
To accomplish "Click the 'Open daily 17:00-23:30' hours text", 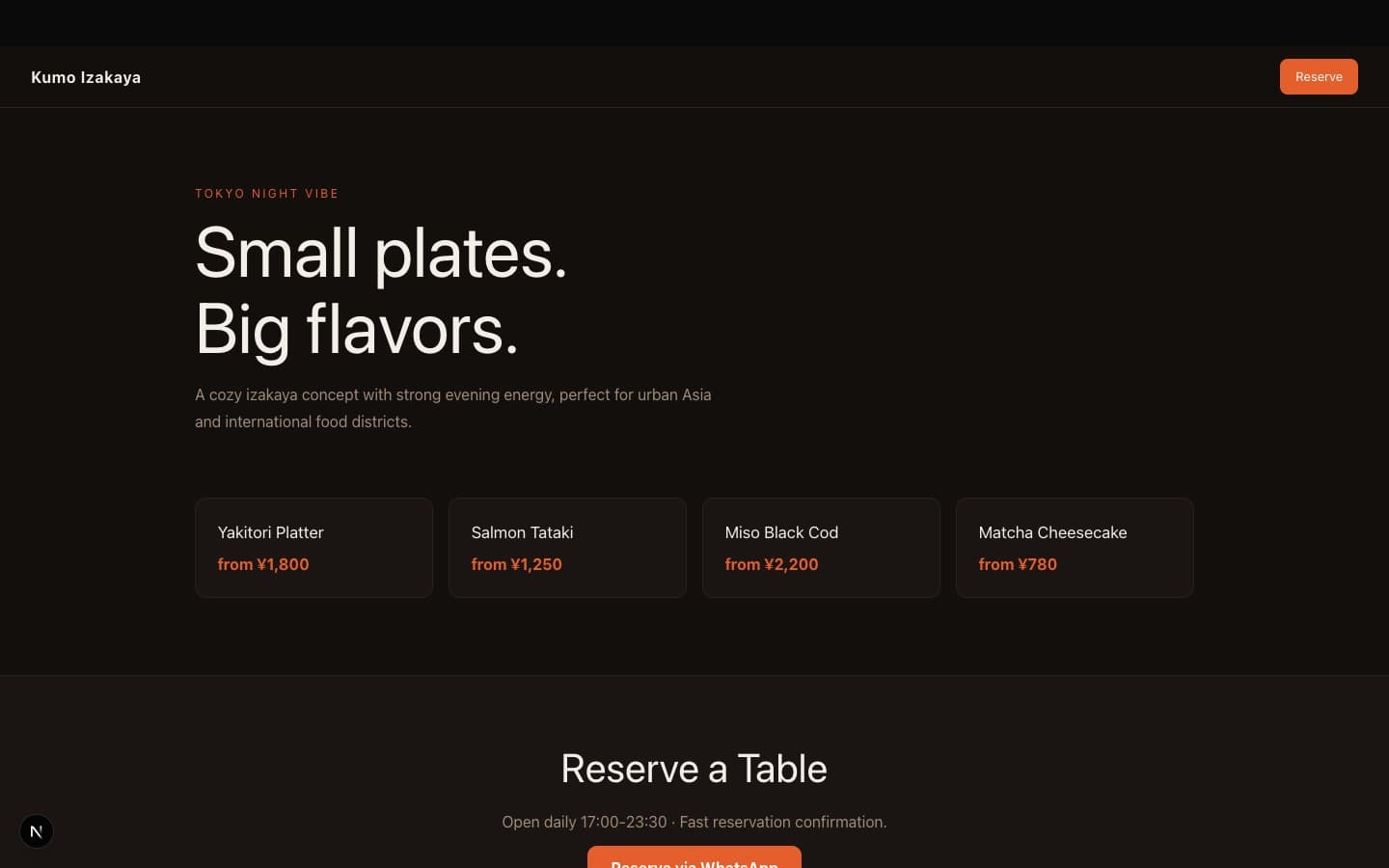I will [x=584, y=822].
